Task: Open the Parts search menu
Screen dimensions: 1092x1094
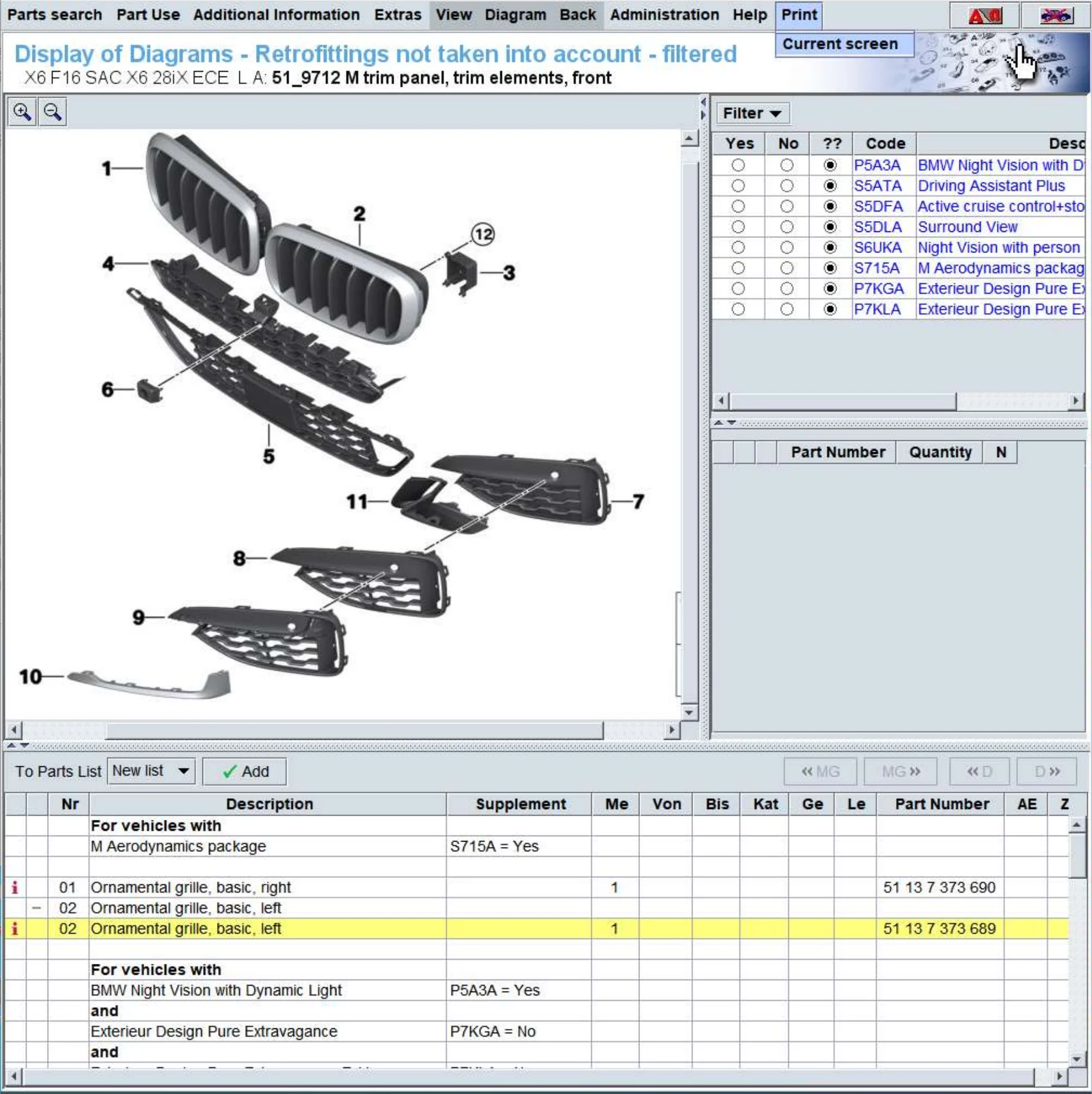Action: click(x=54, y=14)
